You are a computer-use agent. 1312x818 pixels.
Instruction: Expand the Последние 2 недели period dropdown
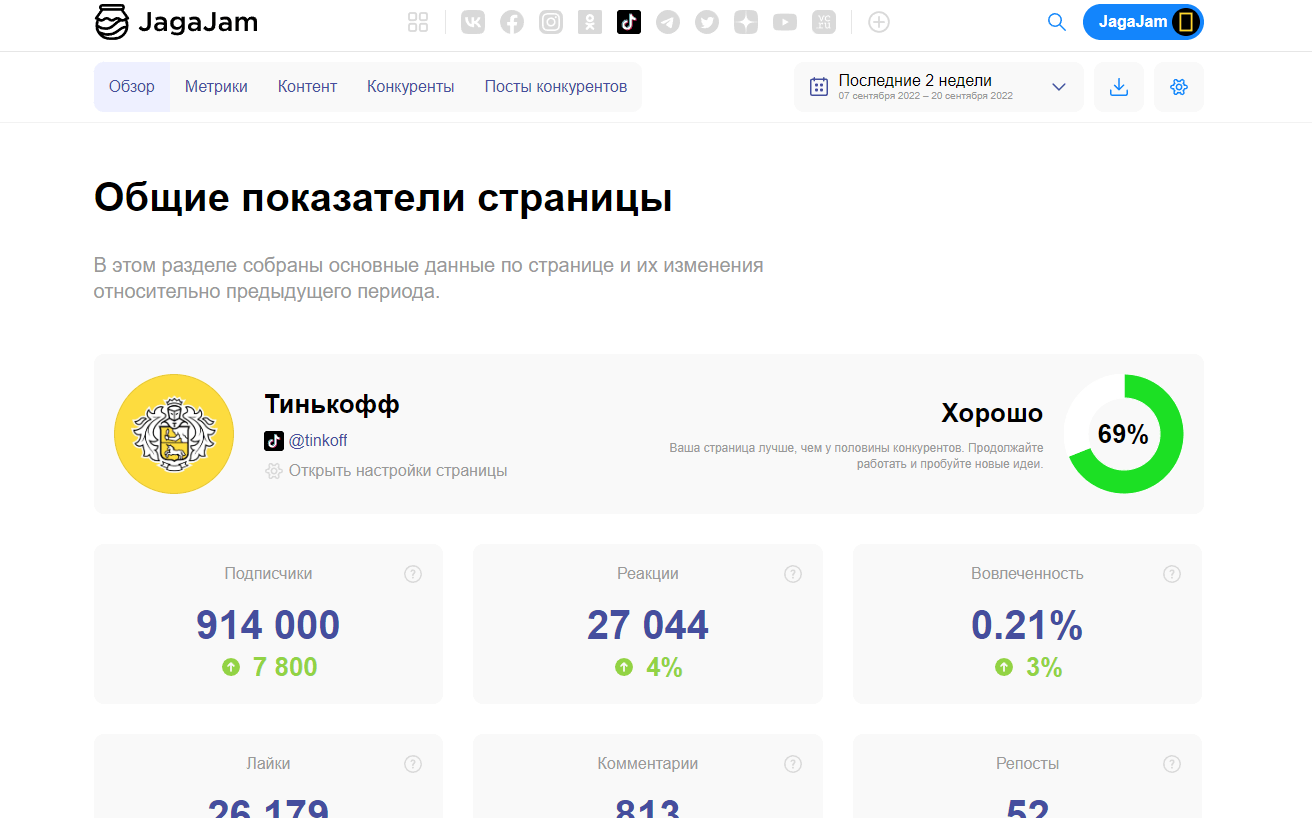(939, 87)
